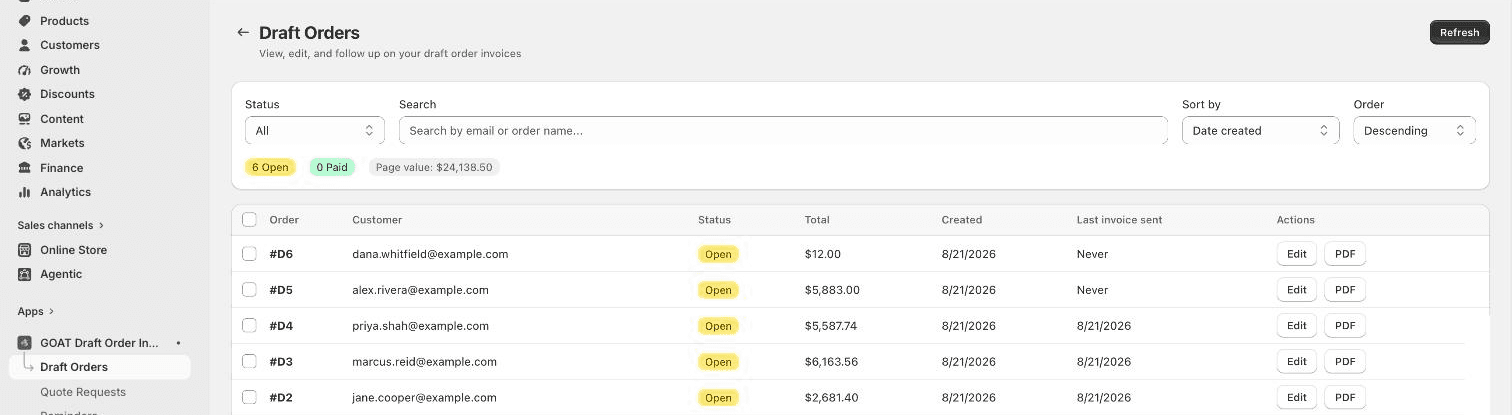The width and height of the screenshot is (1512, 415).
Task: Download PDF for order #D3
Action: 1344,362
